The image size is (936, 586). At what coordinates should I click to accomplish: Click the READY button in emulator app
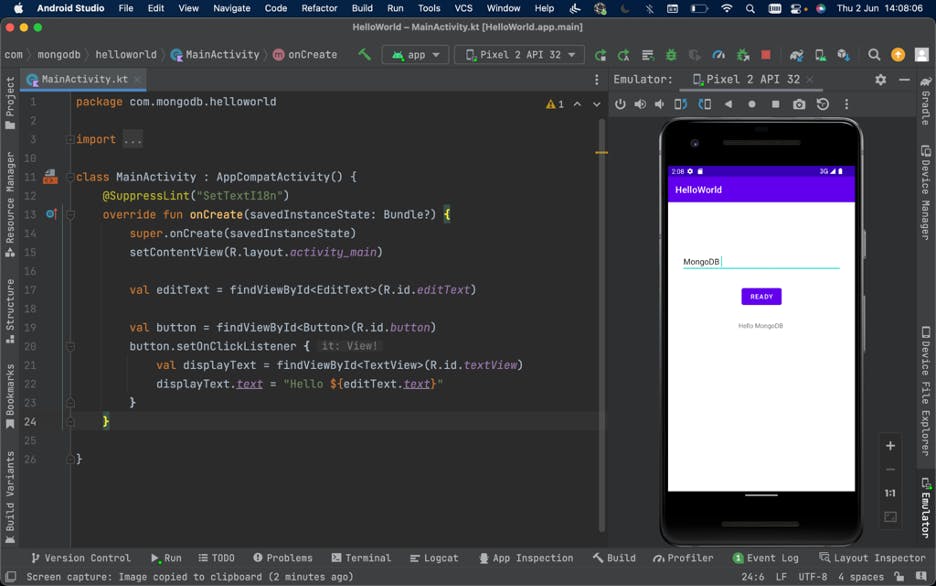pos(761,297)
